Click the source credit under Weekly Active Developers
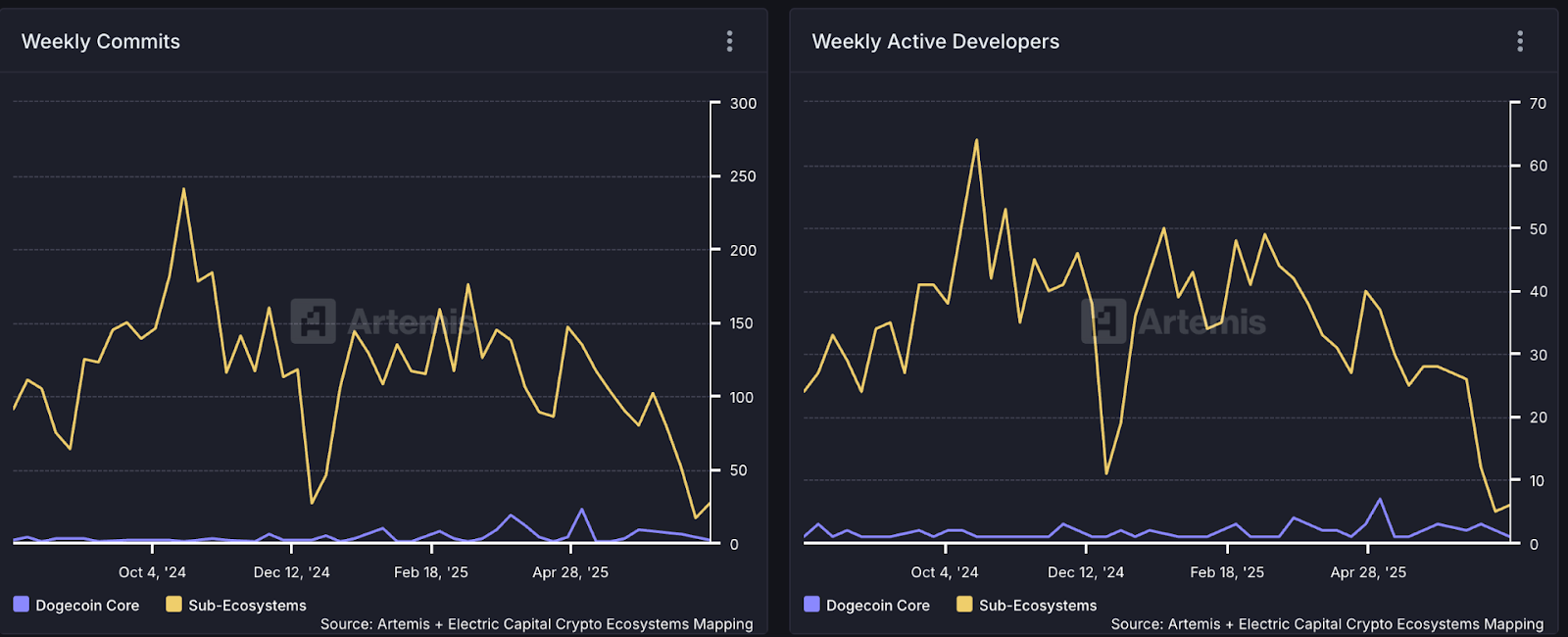1568x637 pixels. [1327, 624]
